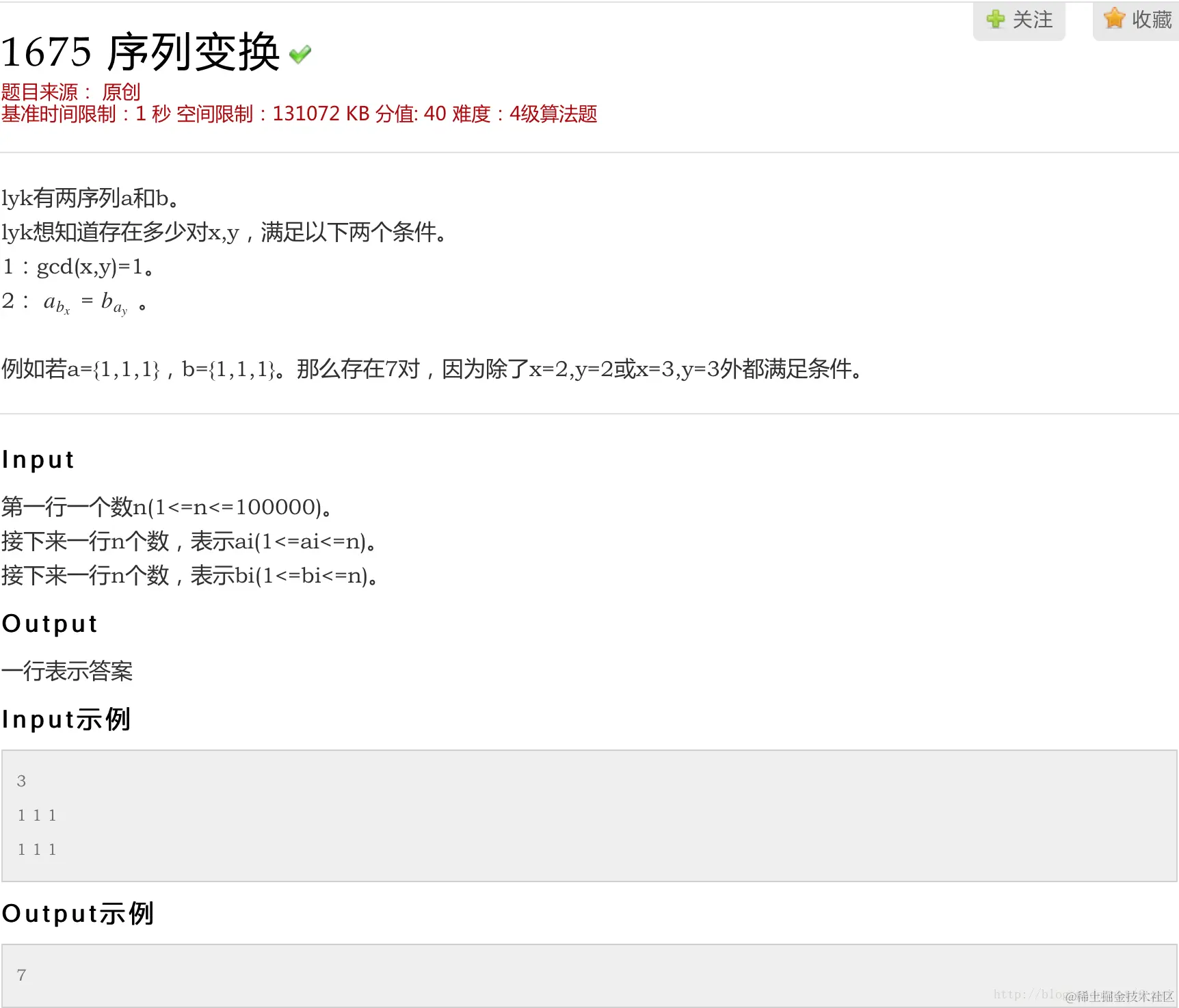Screen dimensions: 1179x1008
Task: Click the first '1 1 1' sample input line
Action: [37, 815]
